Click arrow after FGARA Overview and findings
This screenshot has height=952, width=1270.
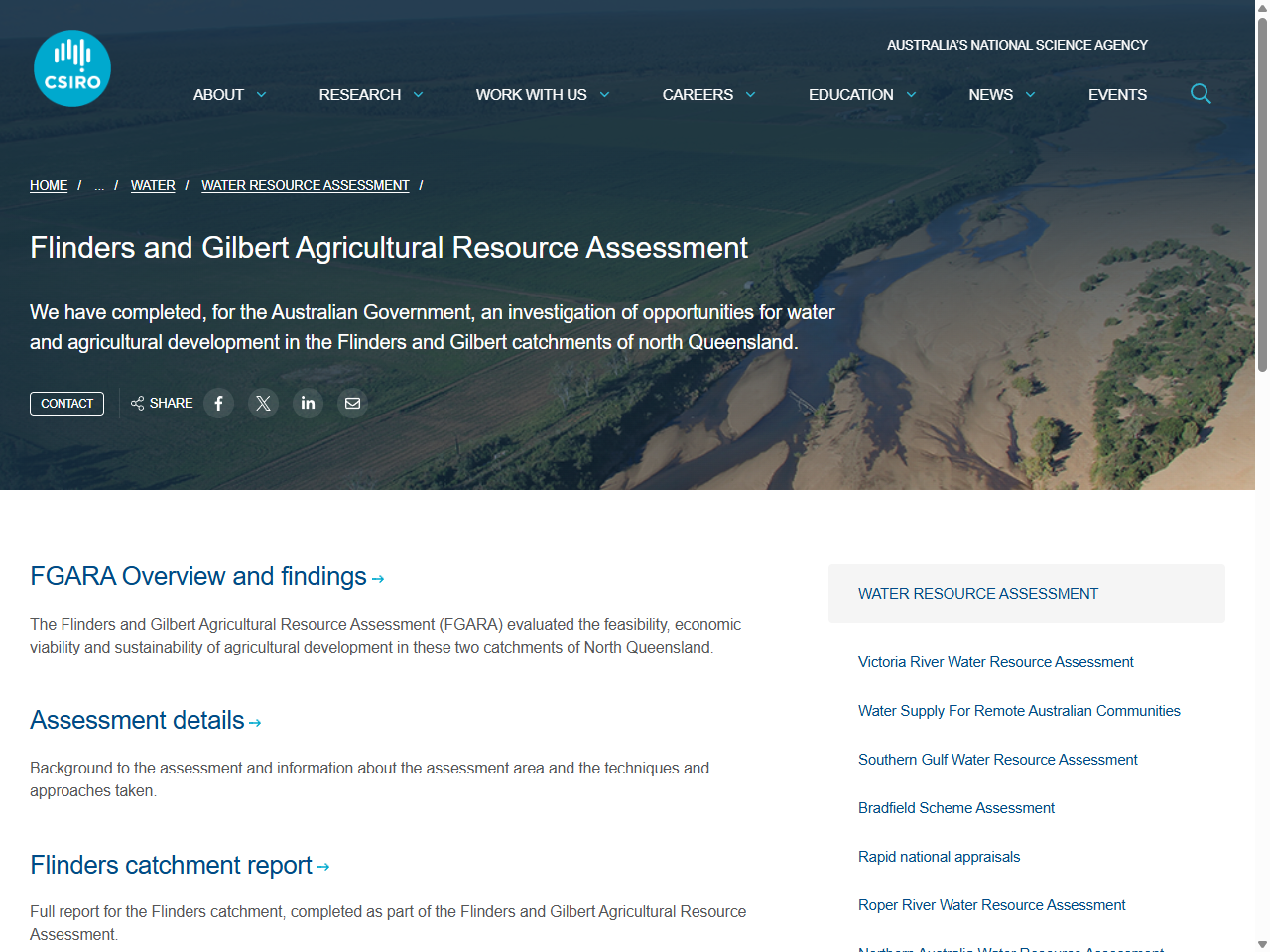(378, 579)
